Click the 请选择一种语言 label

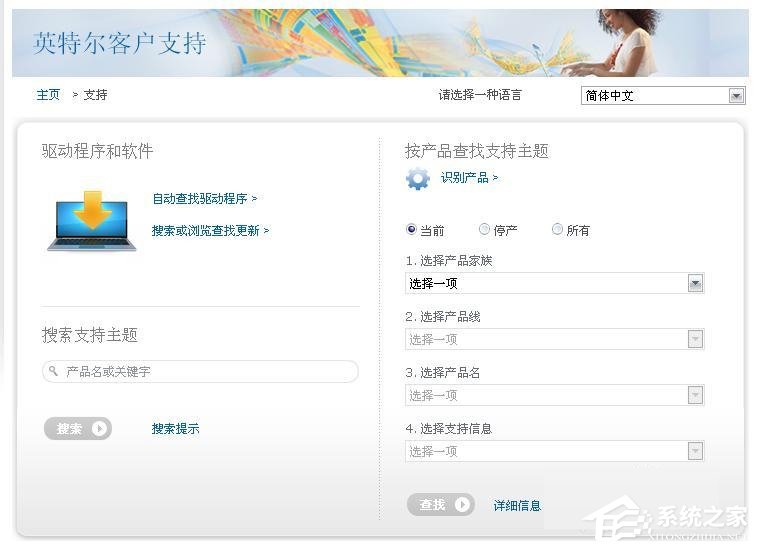click(480, 95)
